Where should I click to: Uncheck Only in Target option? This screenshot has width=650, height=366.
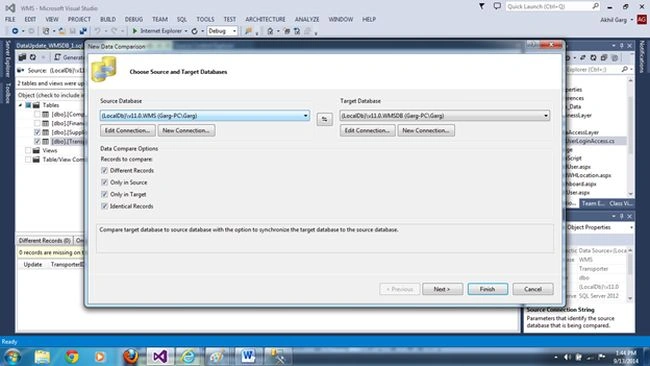104,194
